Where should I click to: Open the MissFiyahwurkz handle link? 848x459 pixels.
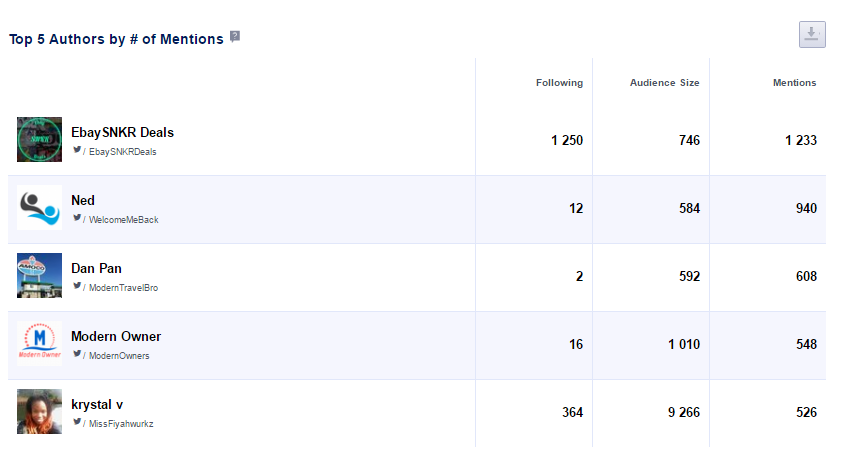point(121,424)
